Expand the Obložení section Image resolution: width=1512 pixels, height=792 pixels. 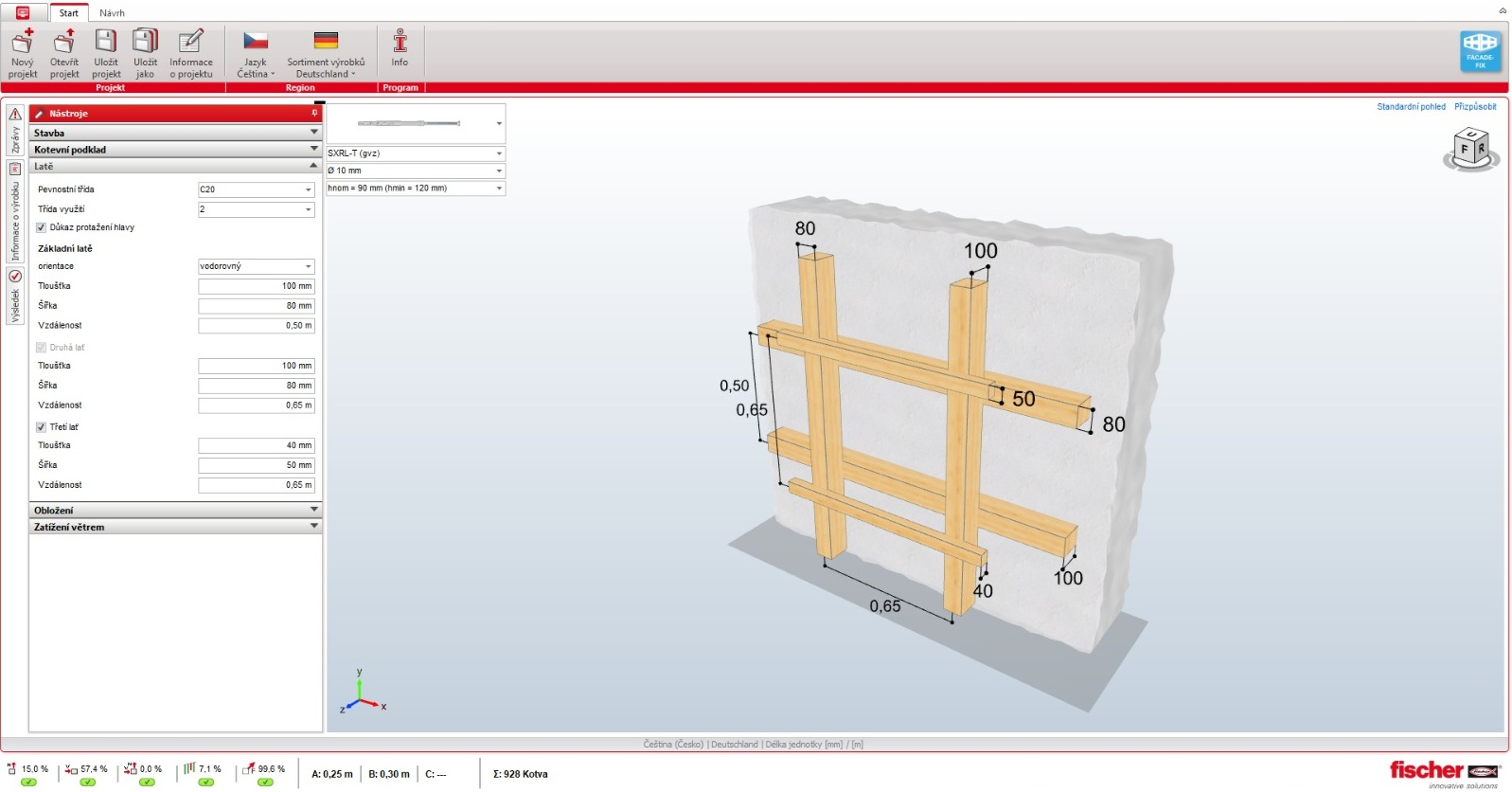coord(176,510)
